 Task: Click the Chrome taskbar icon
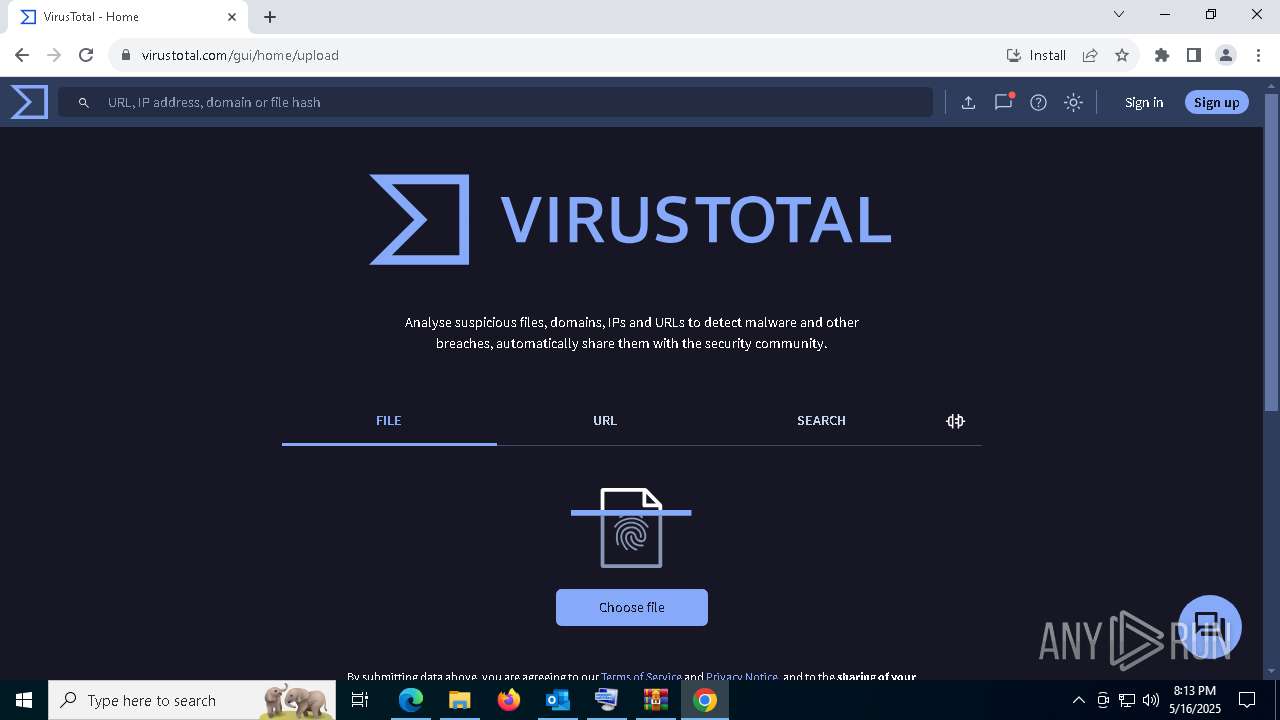[705, 700]
